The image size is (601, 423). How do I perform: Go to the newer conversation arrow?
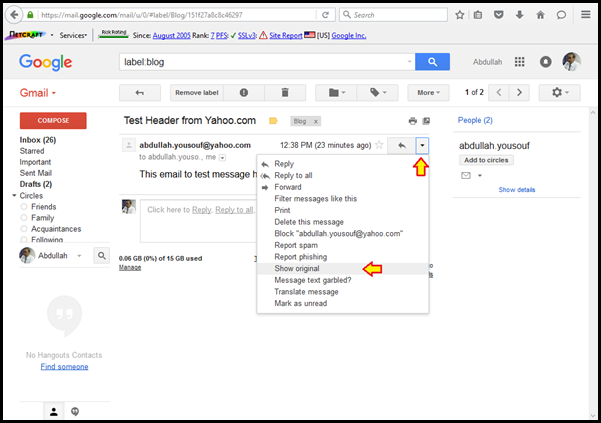499,93
